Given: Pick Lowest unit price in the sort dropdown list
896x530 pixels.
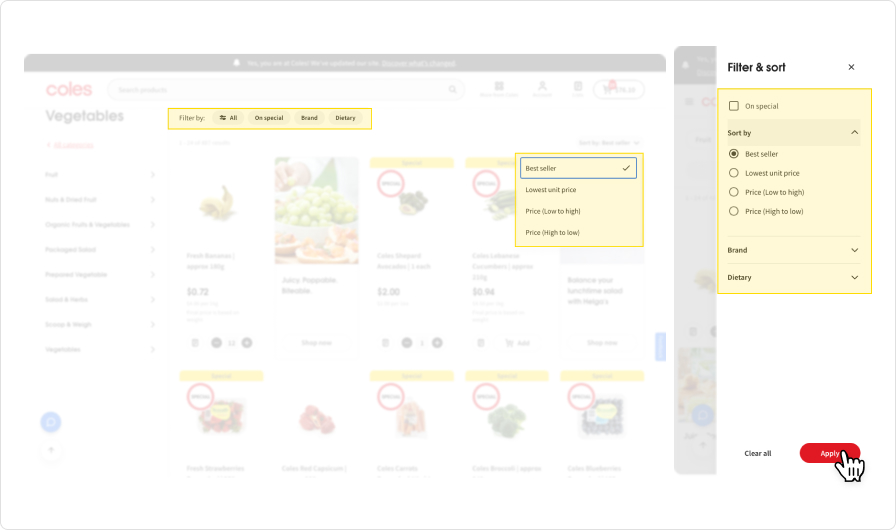Looking at the screenshot, I should pyautogui.click(x=578, y=190).
